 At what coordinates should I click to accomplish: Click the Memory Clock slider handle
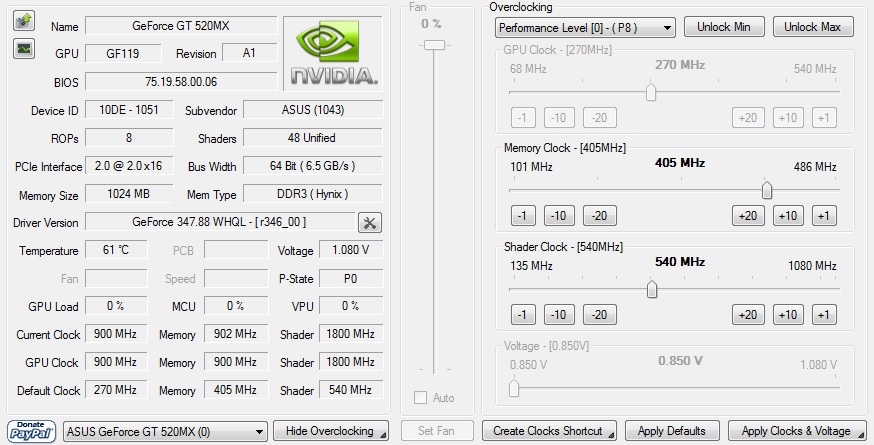click(x=767, y=190)
